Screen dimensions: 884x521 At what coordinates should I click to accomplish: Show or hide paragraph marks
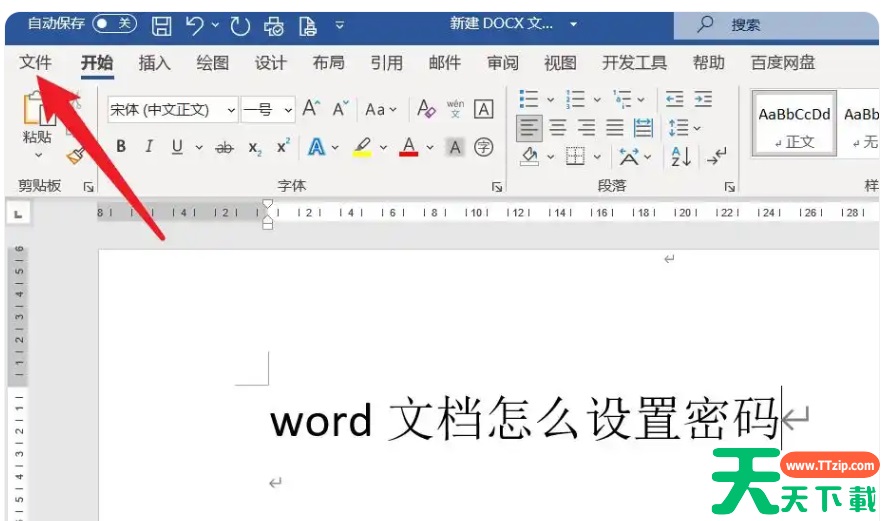coord(716,156)
